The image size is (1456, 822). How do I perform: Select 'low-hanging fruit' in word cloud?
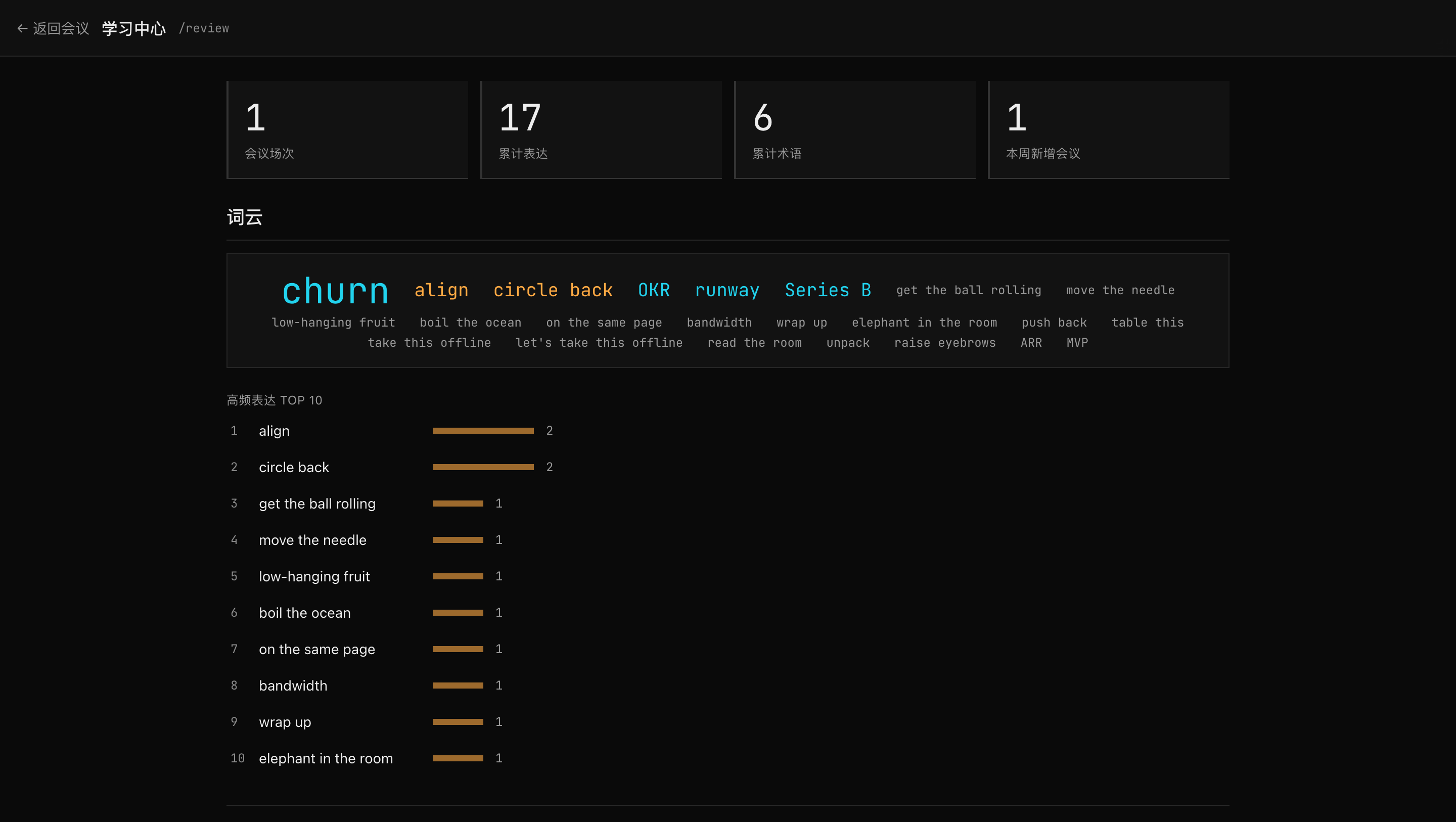coord(334,322)
